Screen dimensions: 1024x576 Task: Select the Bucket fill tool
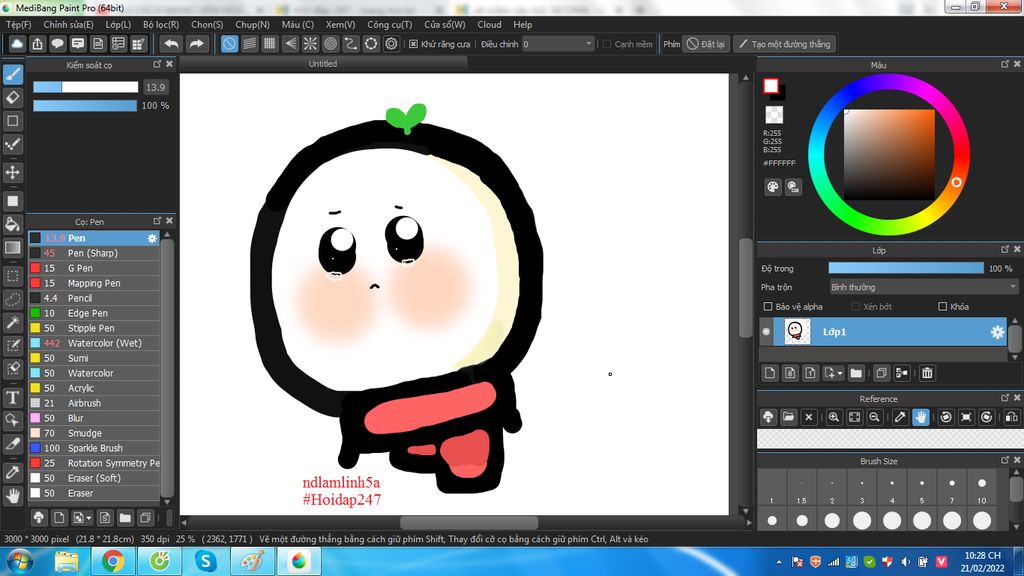(12, 224)
